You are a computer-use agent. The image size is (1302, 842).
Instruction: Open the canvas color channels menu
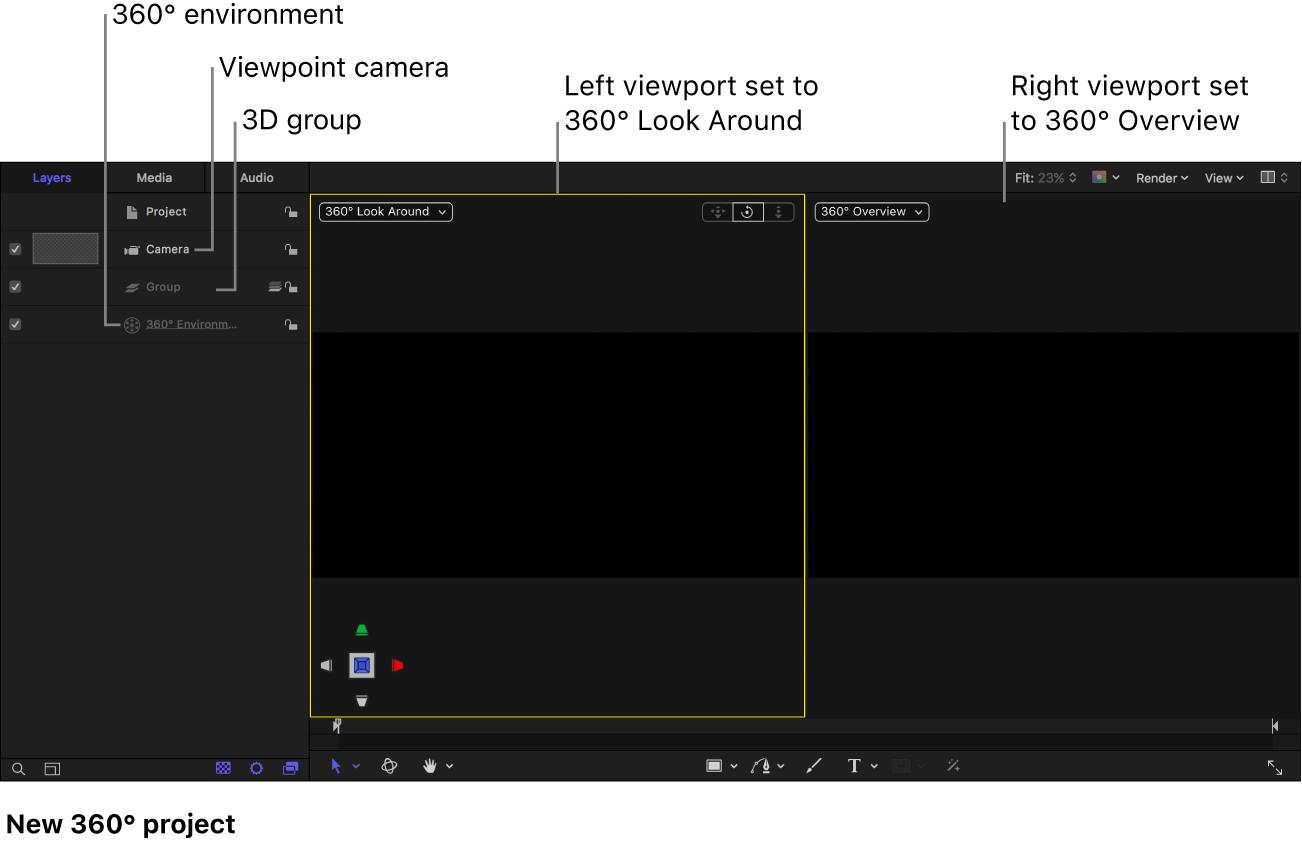[1105, 178]
